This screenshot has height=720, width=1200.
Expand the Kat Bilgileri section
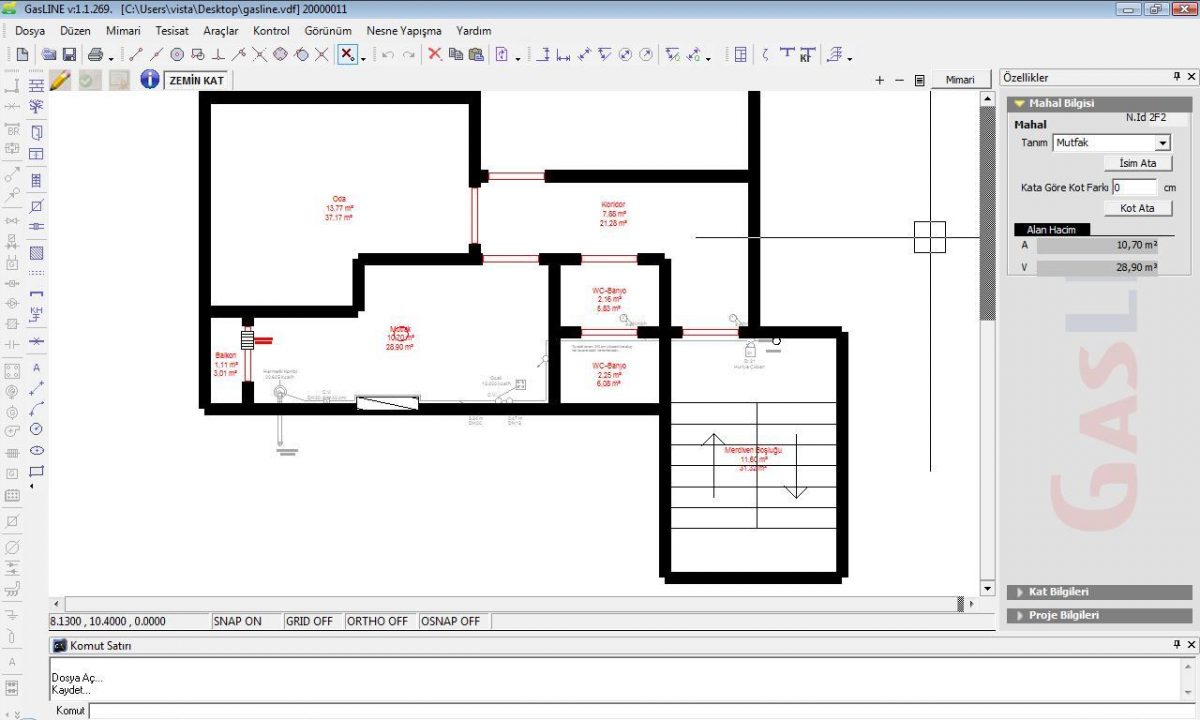pos(1100,592)
